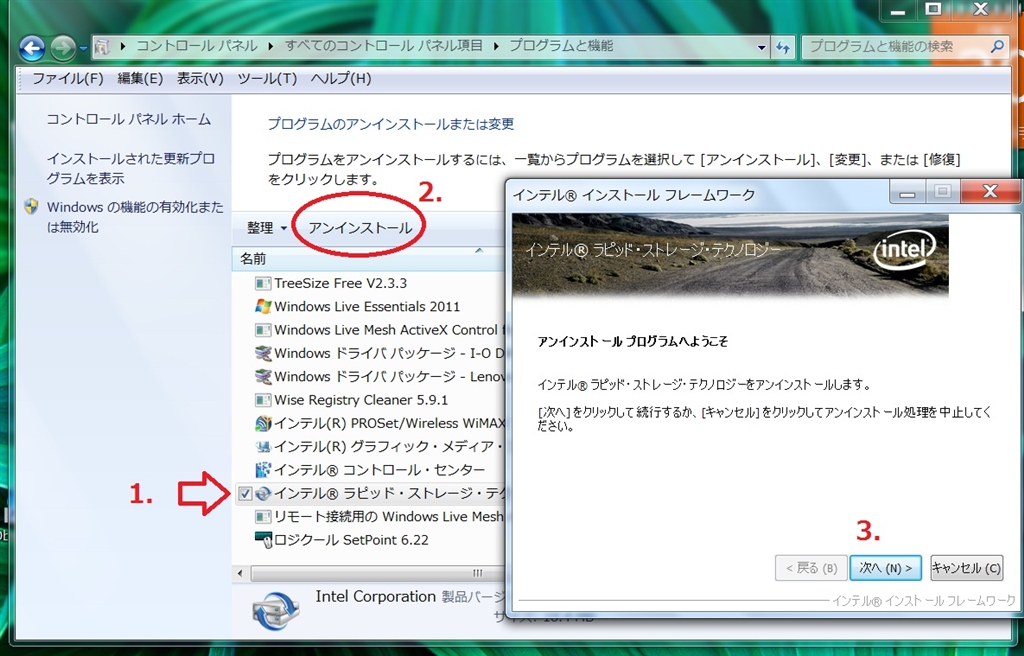
Task: Click the TreeSize Free program icon
Action: click(x=263, y=284)
